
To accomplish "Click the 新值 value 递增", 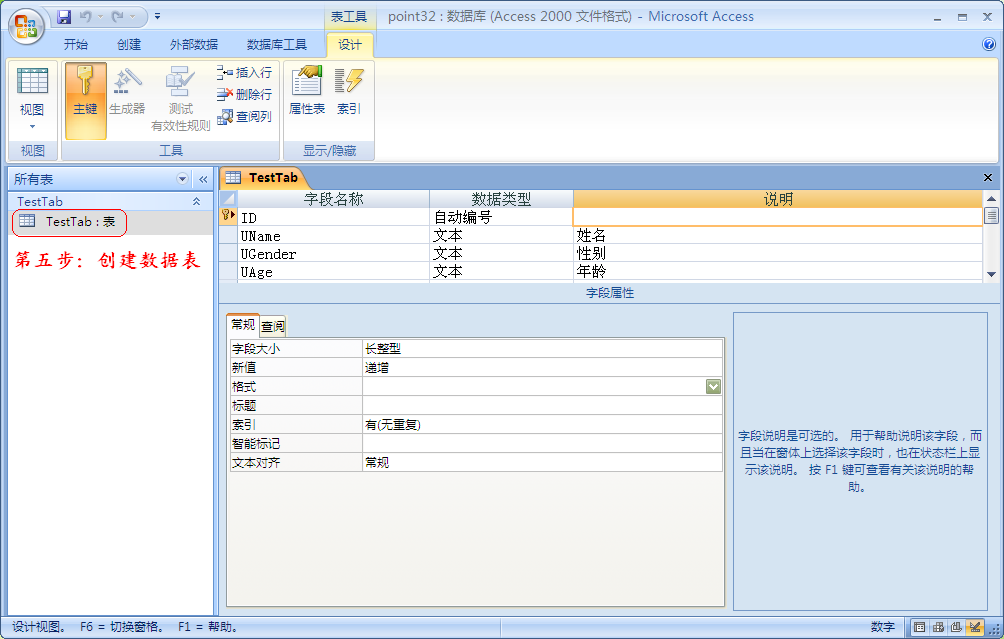I will pos(542,368).
